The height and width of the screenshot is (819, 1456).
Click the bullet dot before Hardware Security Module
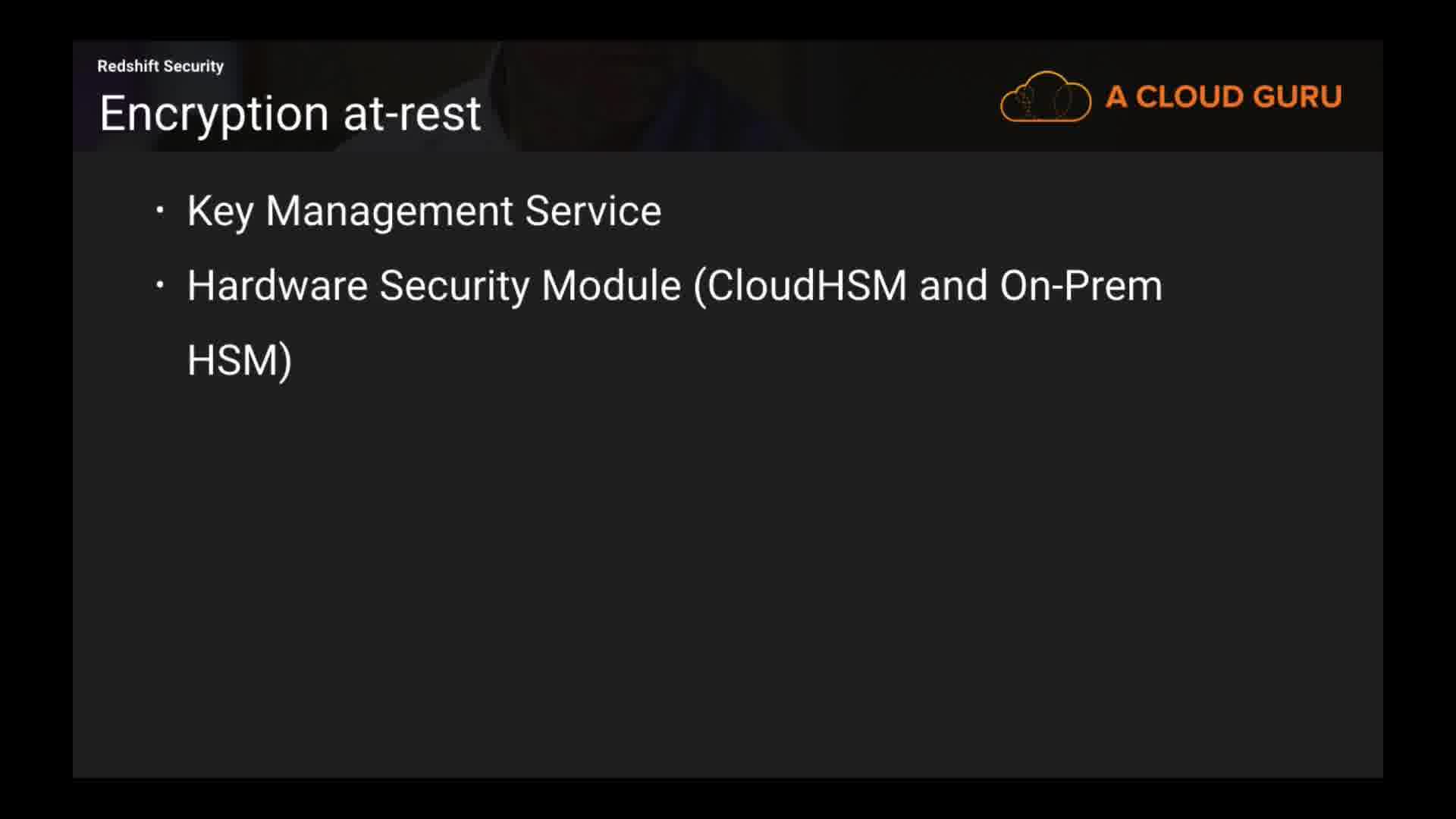[159, 285]
